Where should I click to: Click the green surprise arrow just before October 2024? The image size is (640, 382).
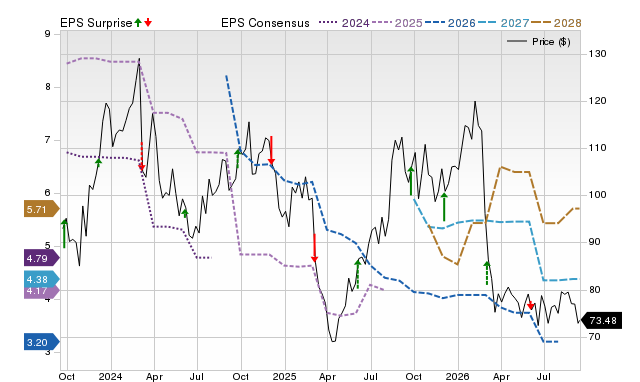point(238,159)
